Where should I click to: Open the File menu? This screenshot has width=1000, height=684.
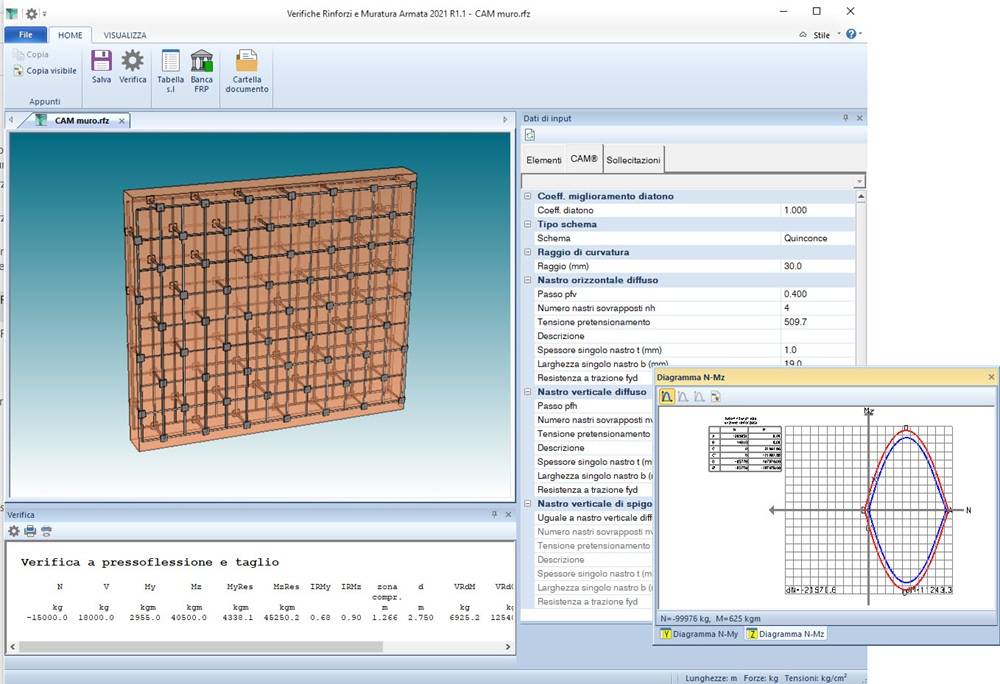click(x=26, y=35)
